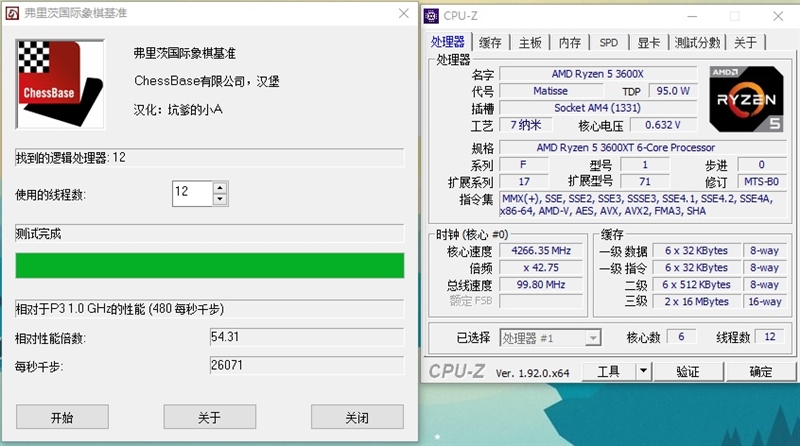Click the core speed value 4266.35 MHz
The width and height of the screenshot is (800, 446).
tap(541, 251)
